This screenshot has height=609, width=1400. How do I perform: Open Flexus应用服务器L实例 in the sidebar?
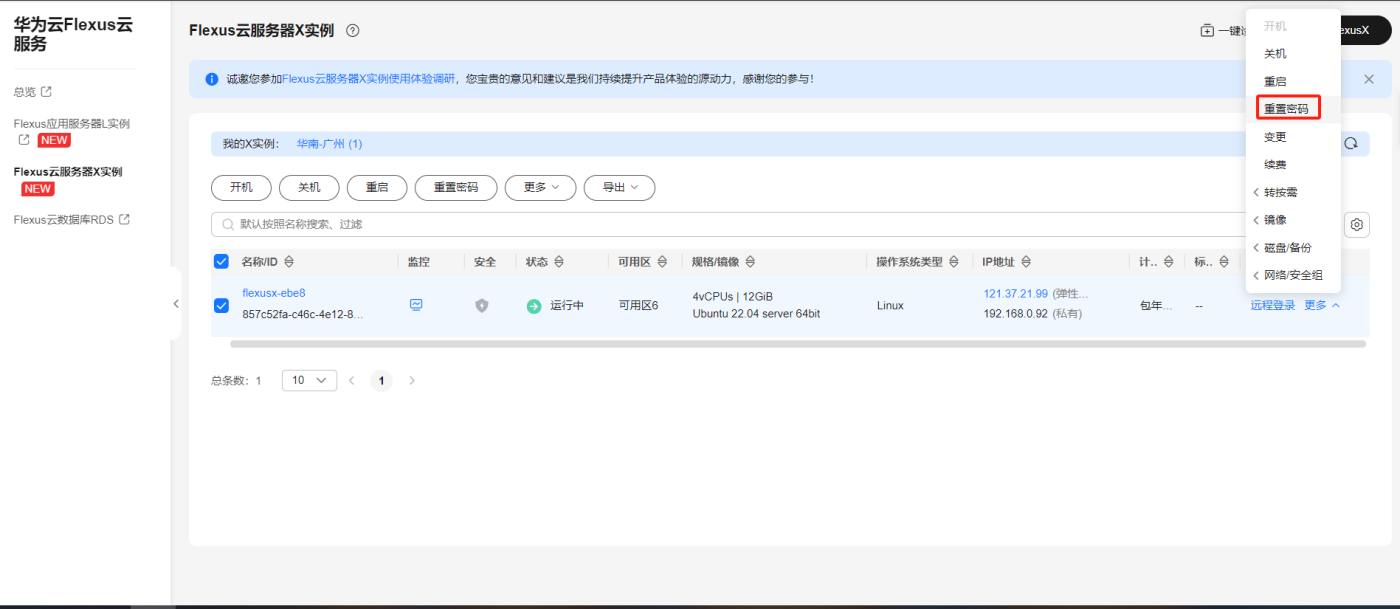pos(71,124)
